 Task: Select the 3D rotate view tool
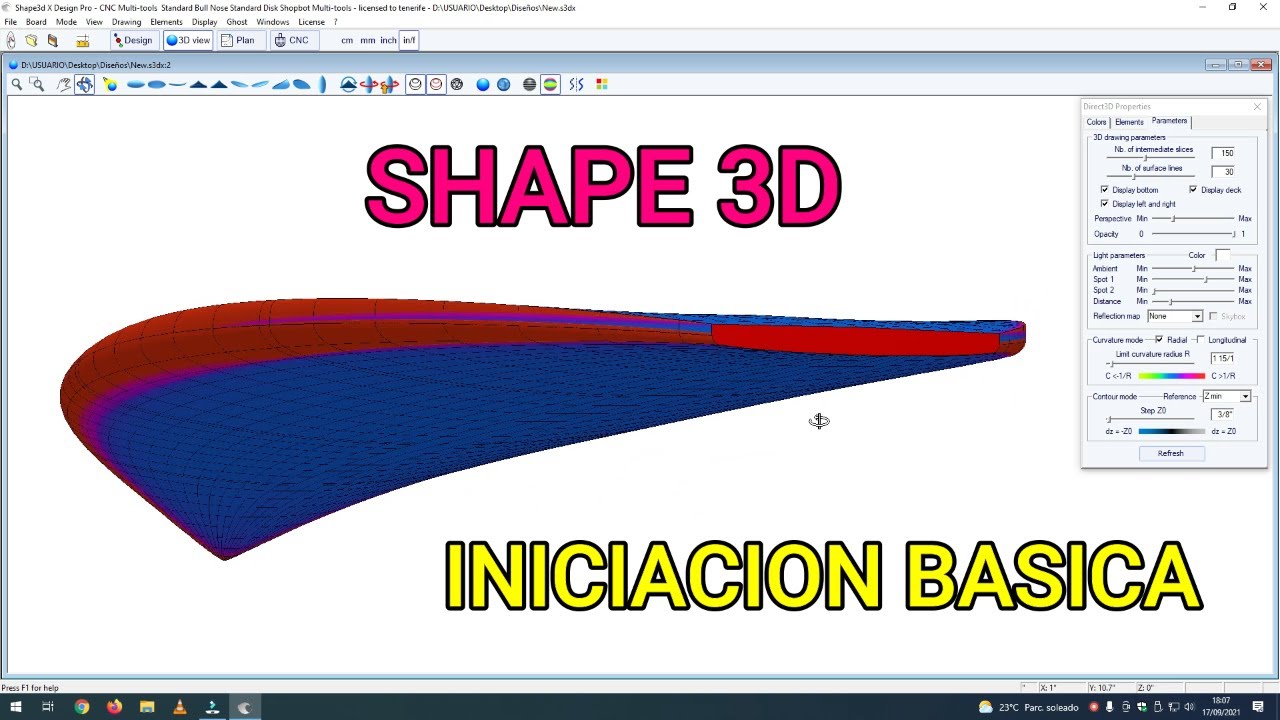[x=84, y=85]
